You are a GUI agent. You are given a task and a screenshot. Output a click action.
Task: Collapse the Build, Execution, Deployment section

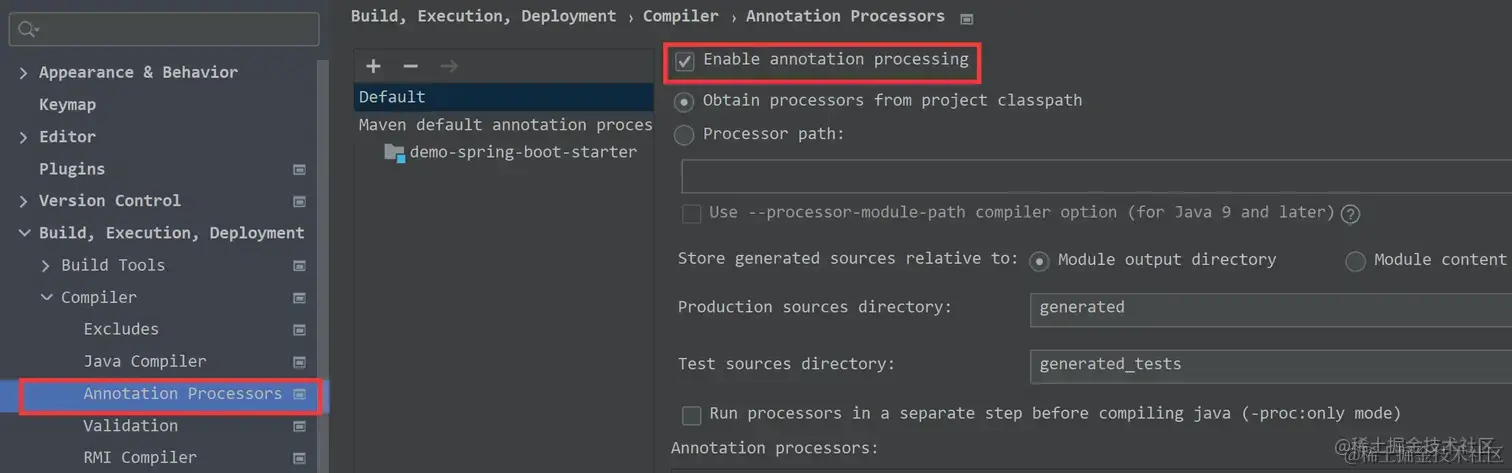[24, 233]
